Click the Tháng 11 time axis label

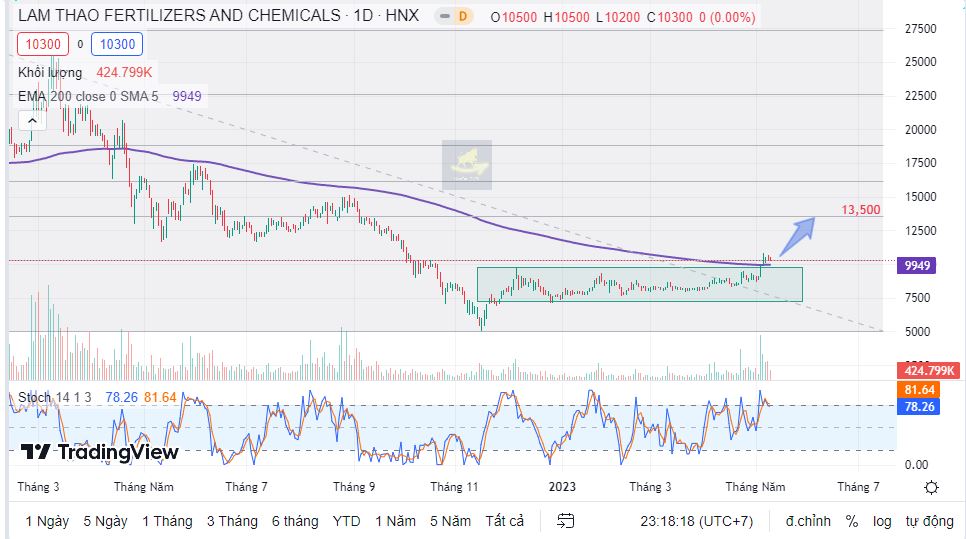(454, 487)
